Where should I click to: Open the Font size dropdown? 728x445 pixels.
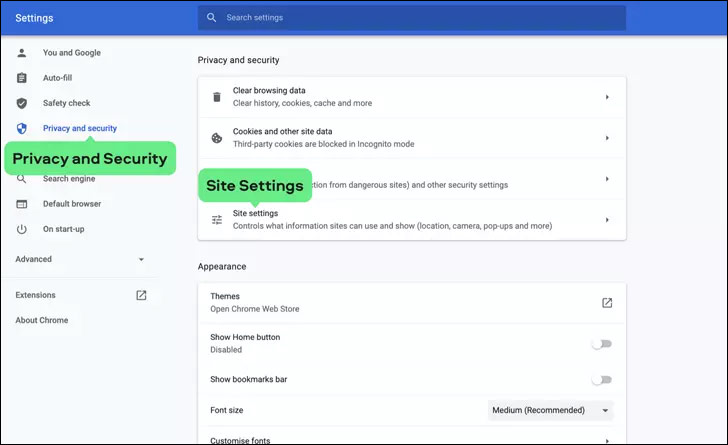[x=550, y=410]
